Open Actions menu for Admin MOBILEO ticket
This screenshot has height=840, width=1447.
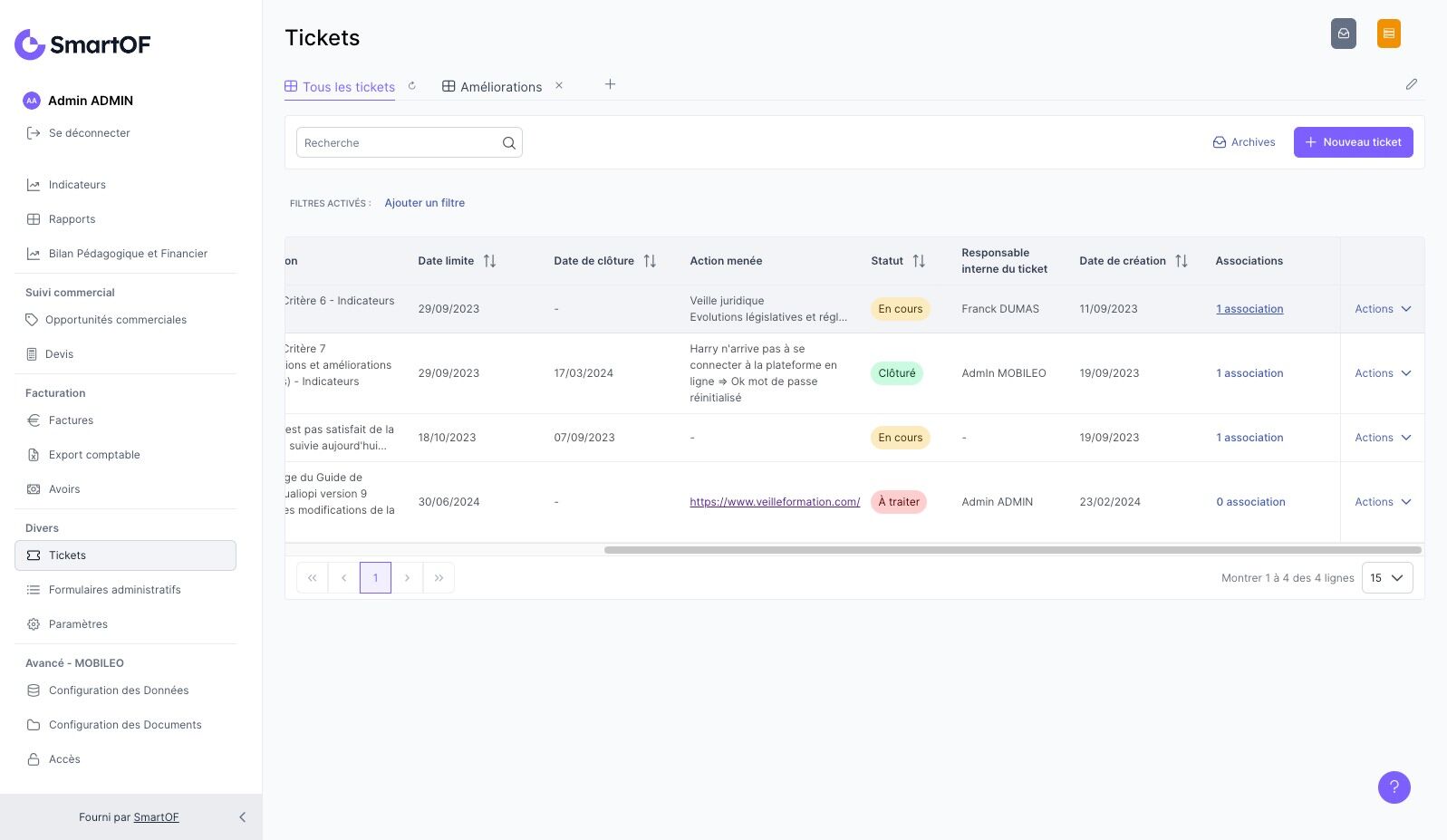click(1383, 373)
